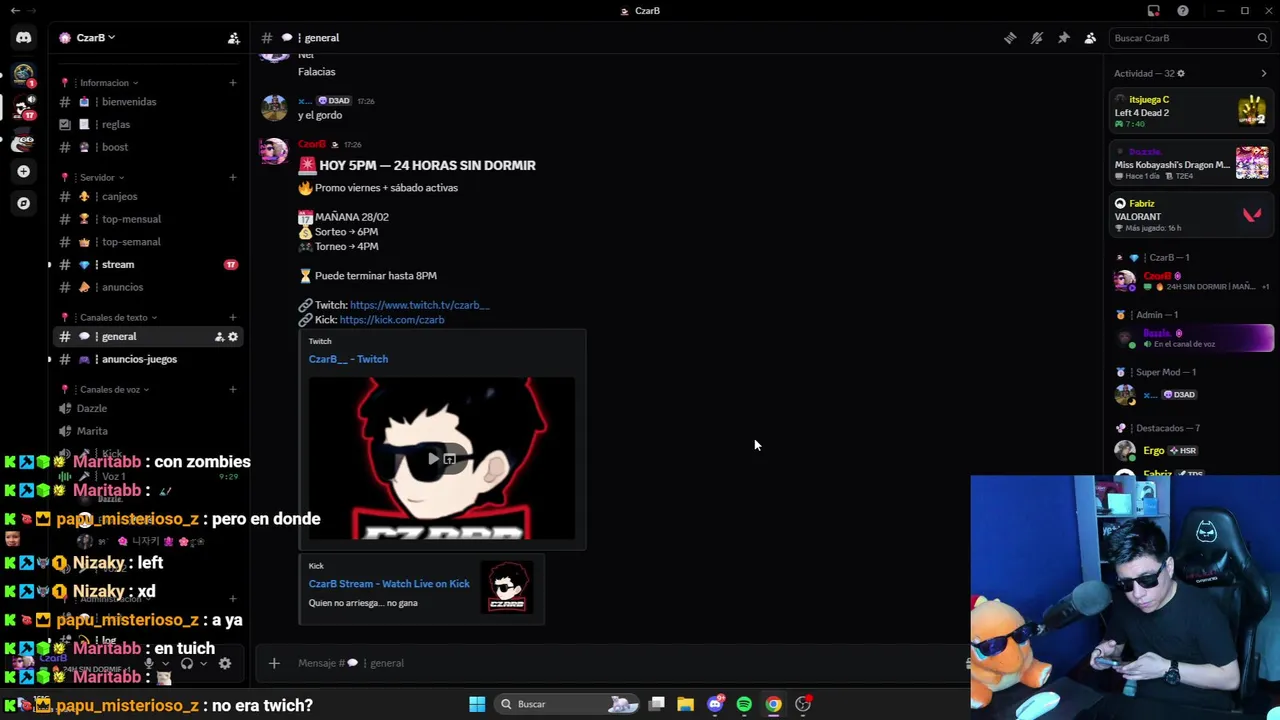Open the bienvenidas channel
The width and height of the screenshot is (1280, 720).
point(148,102)
